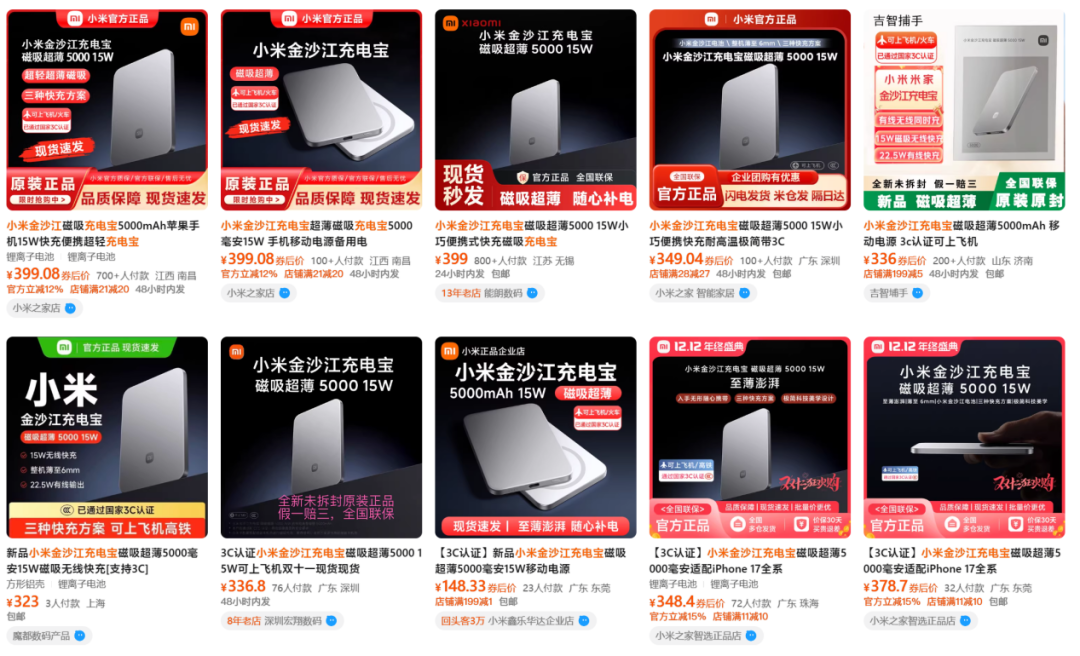The image size is (1080, 656).
Task: Open the ¥399 现货秒发 product image
Action: (535, 110)
